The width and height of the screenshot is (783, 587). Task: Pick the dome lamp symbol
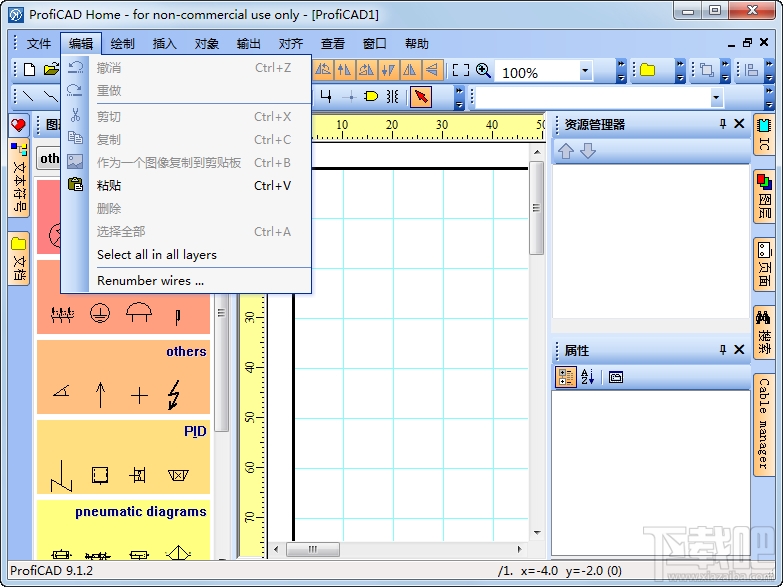[x=138, y=312]
